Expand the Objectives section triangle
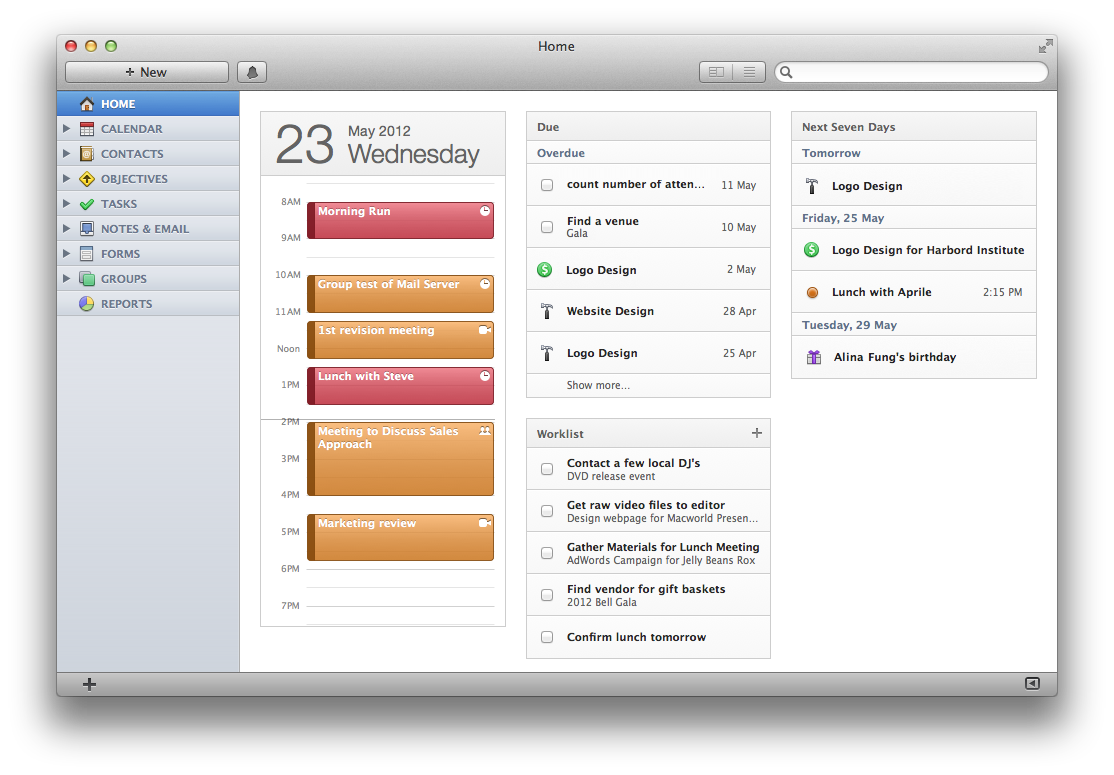Image resolution: width=1114 pixels, height=775 pixels. point(66,178)
